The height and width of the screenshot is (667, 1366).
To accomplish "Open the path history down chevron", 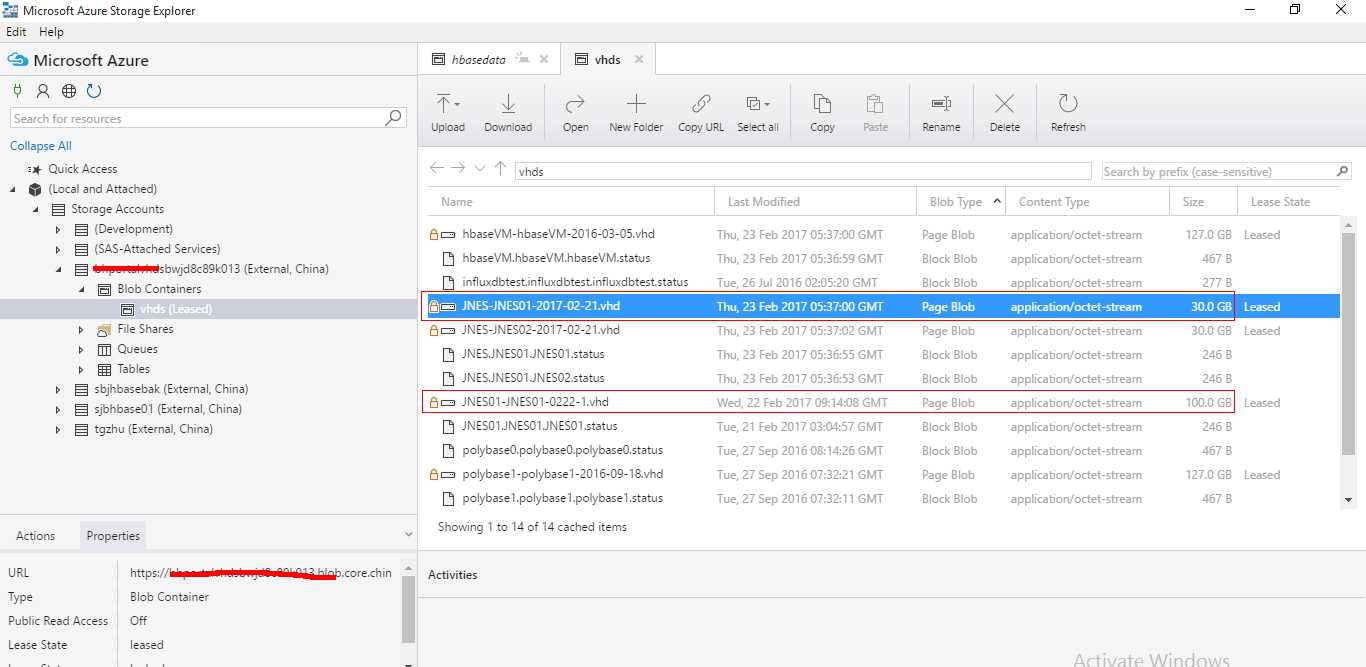I will (480, 168).
